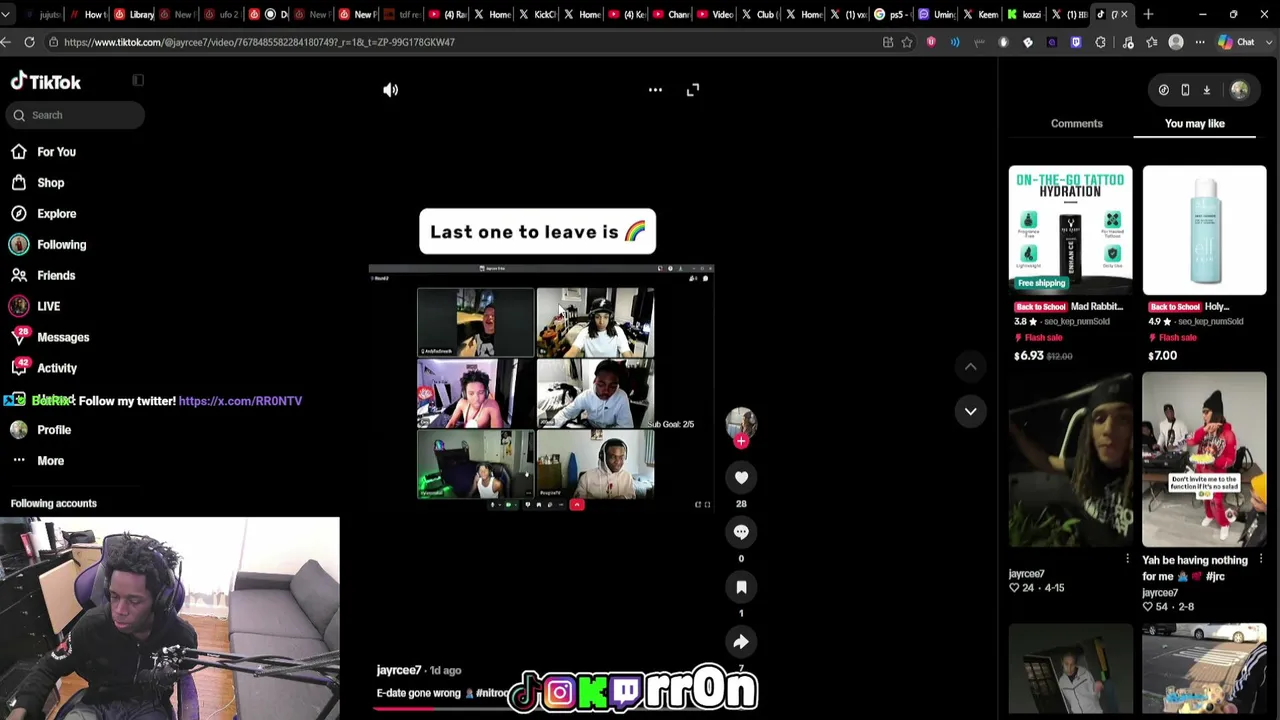The image size is (1280, 720).
Task: Go to the Explore page
Action: (56, 214)
